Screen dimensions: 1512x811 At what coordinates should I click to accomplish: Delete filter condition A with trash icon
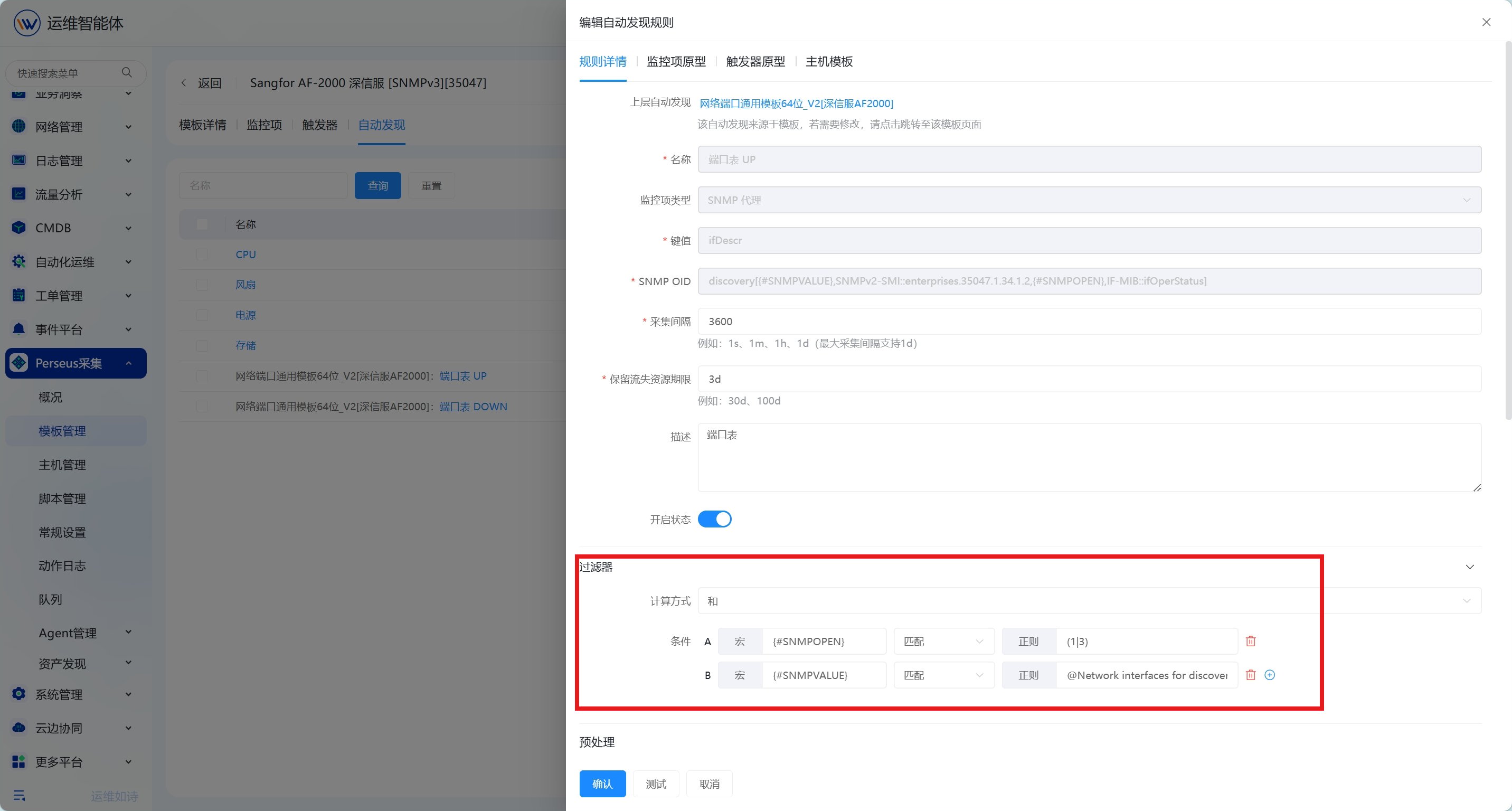coord(1251,642)
